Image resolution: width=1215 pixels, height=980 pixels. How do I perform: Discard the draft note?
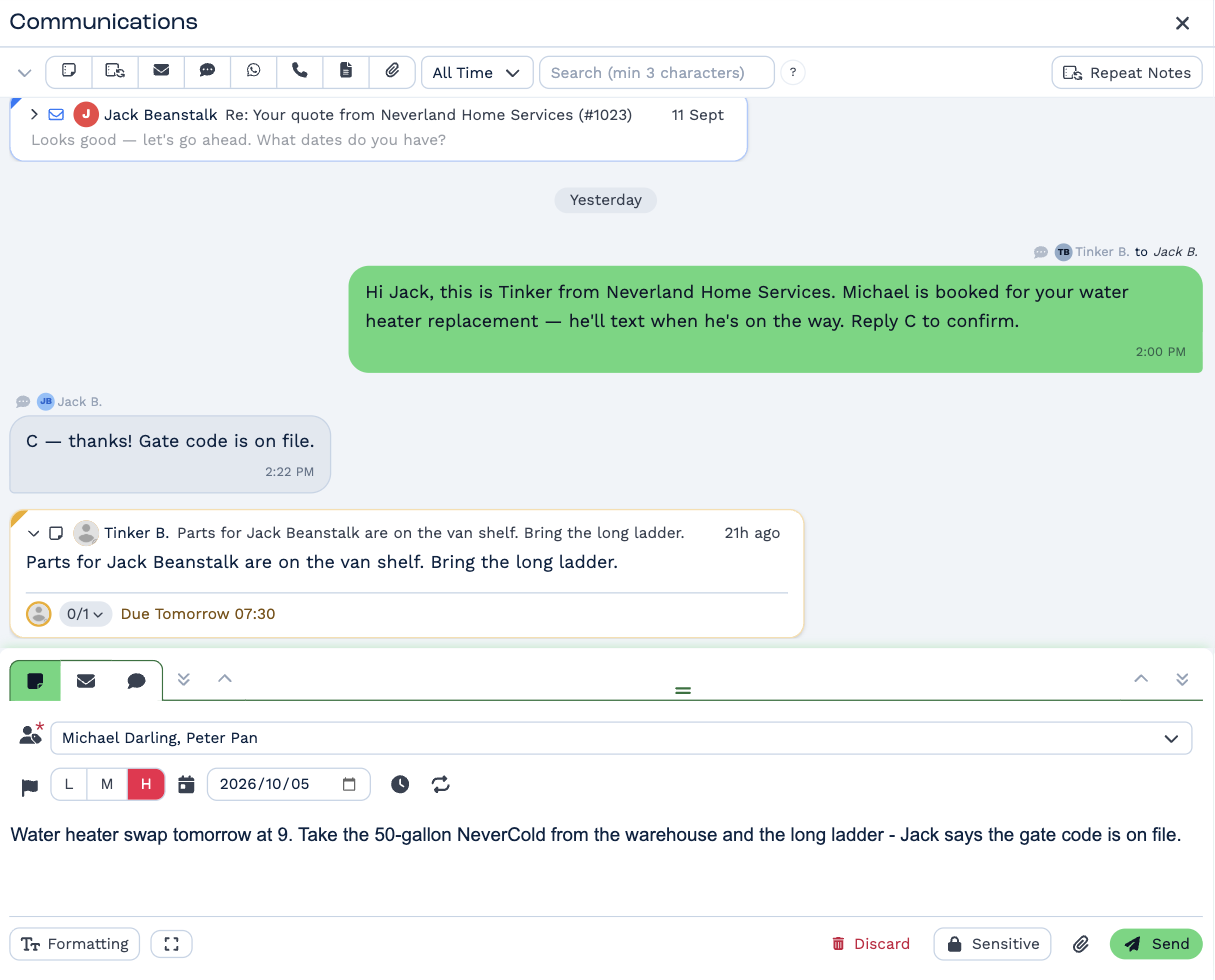871,944
